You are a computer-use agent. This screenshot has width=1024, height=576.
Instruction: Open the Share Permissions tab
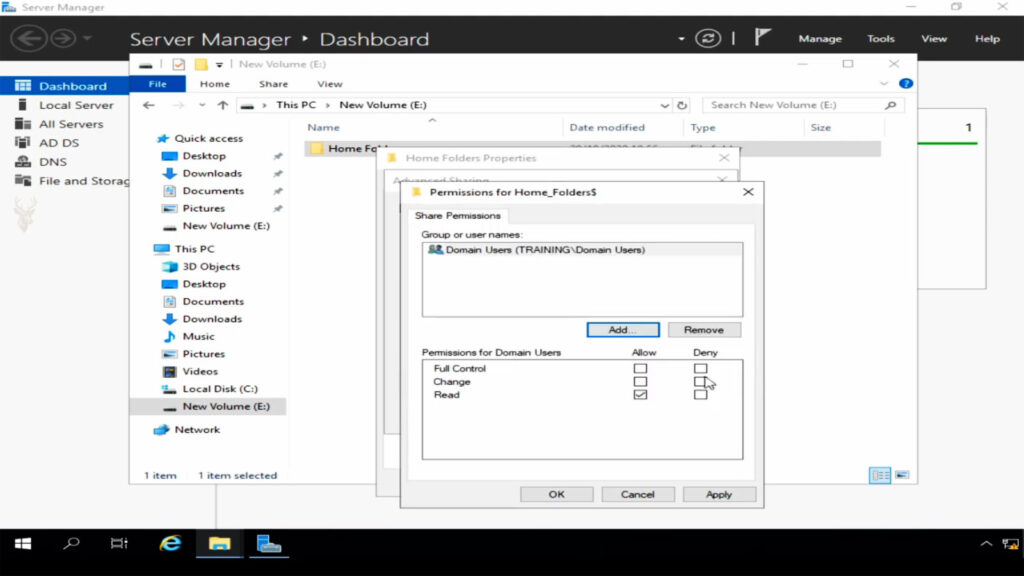pos(458,216)
